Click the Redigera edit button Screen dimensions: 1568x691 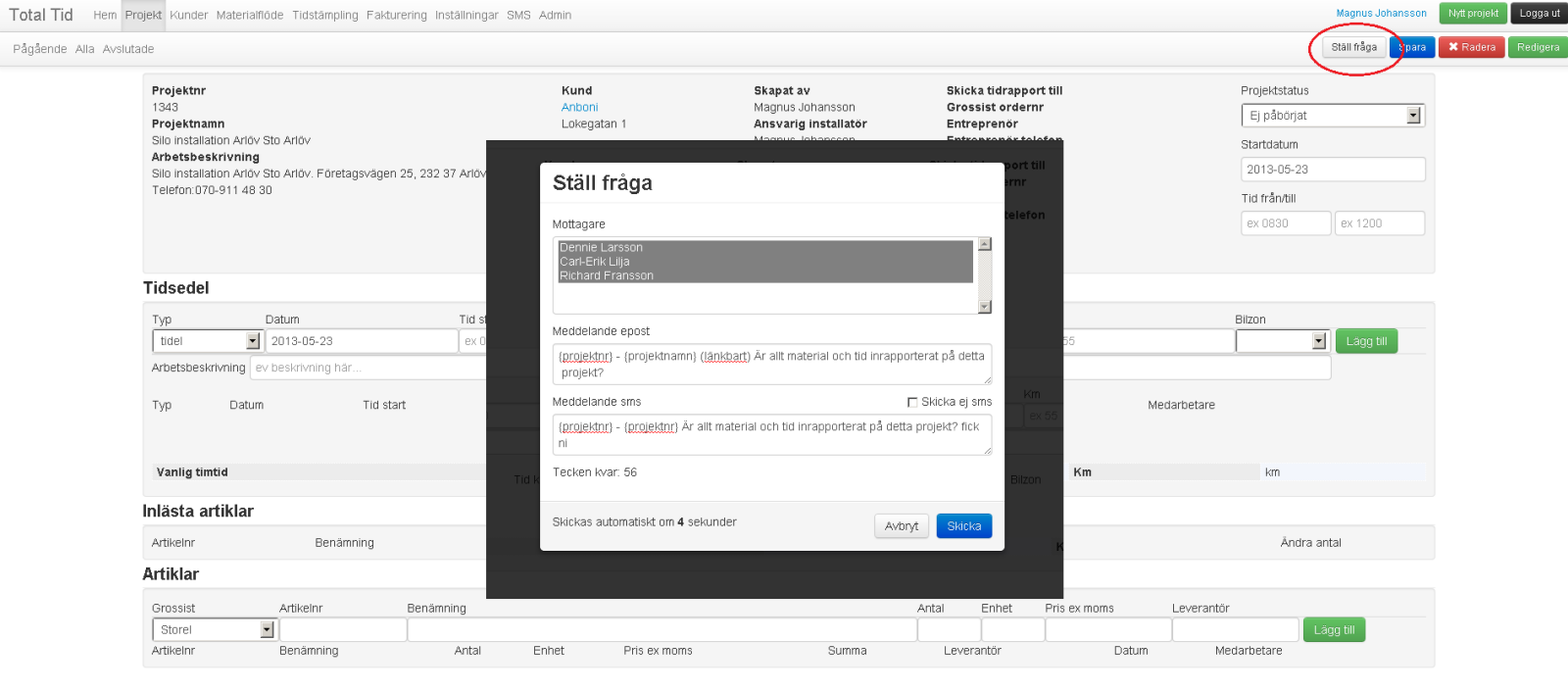pos(1538,47)
